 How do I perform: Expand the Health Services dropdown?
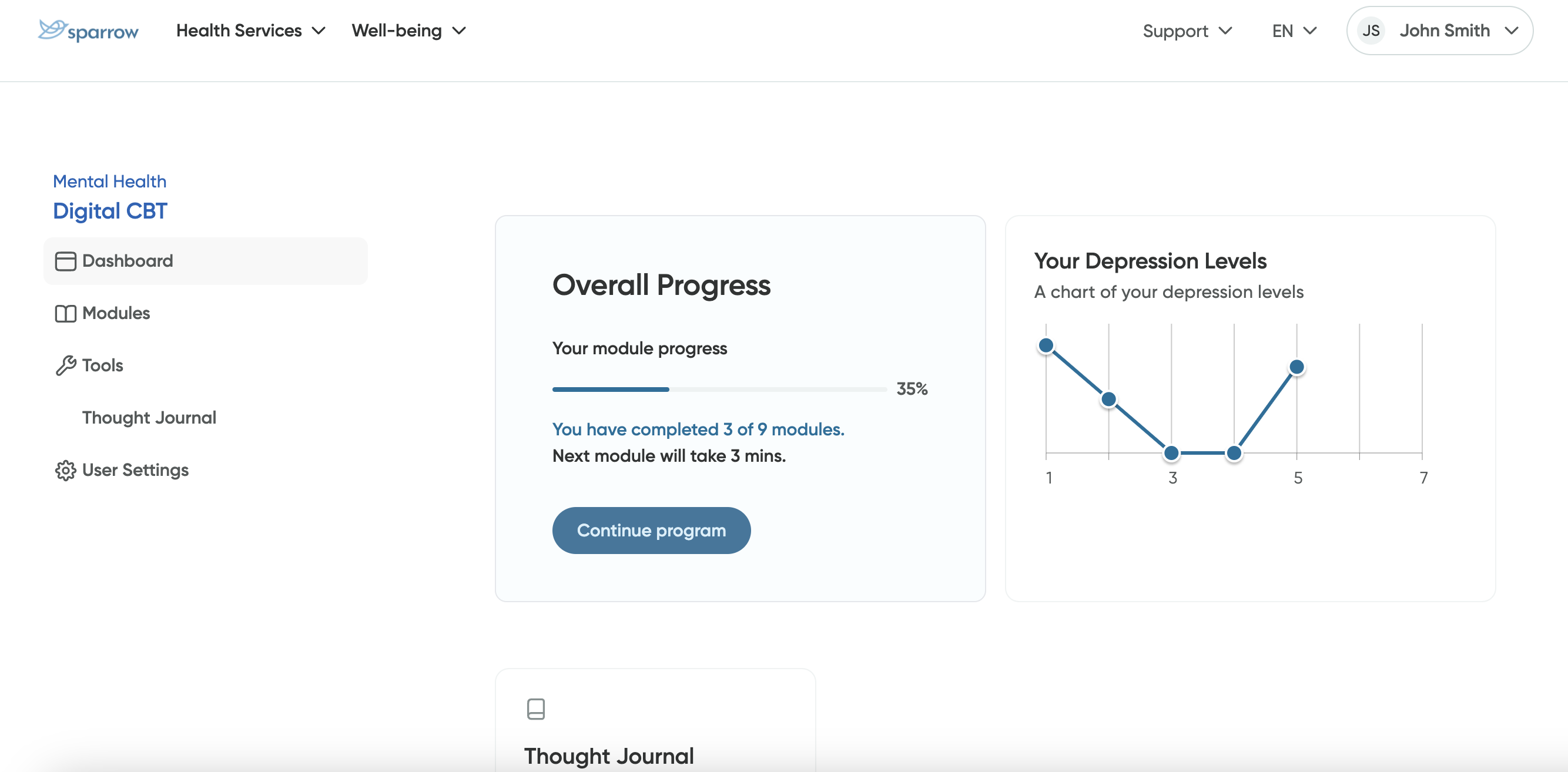pos(251,30)
